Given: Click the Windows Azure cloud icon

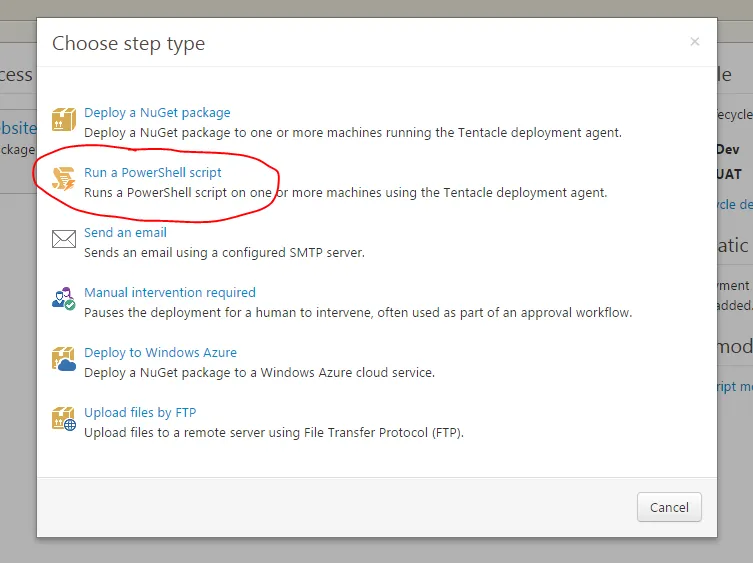Looking at the screenshot, I should (64, 360).
